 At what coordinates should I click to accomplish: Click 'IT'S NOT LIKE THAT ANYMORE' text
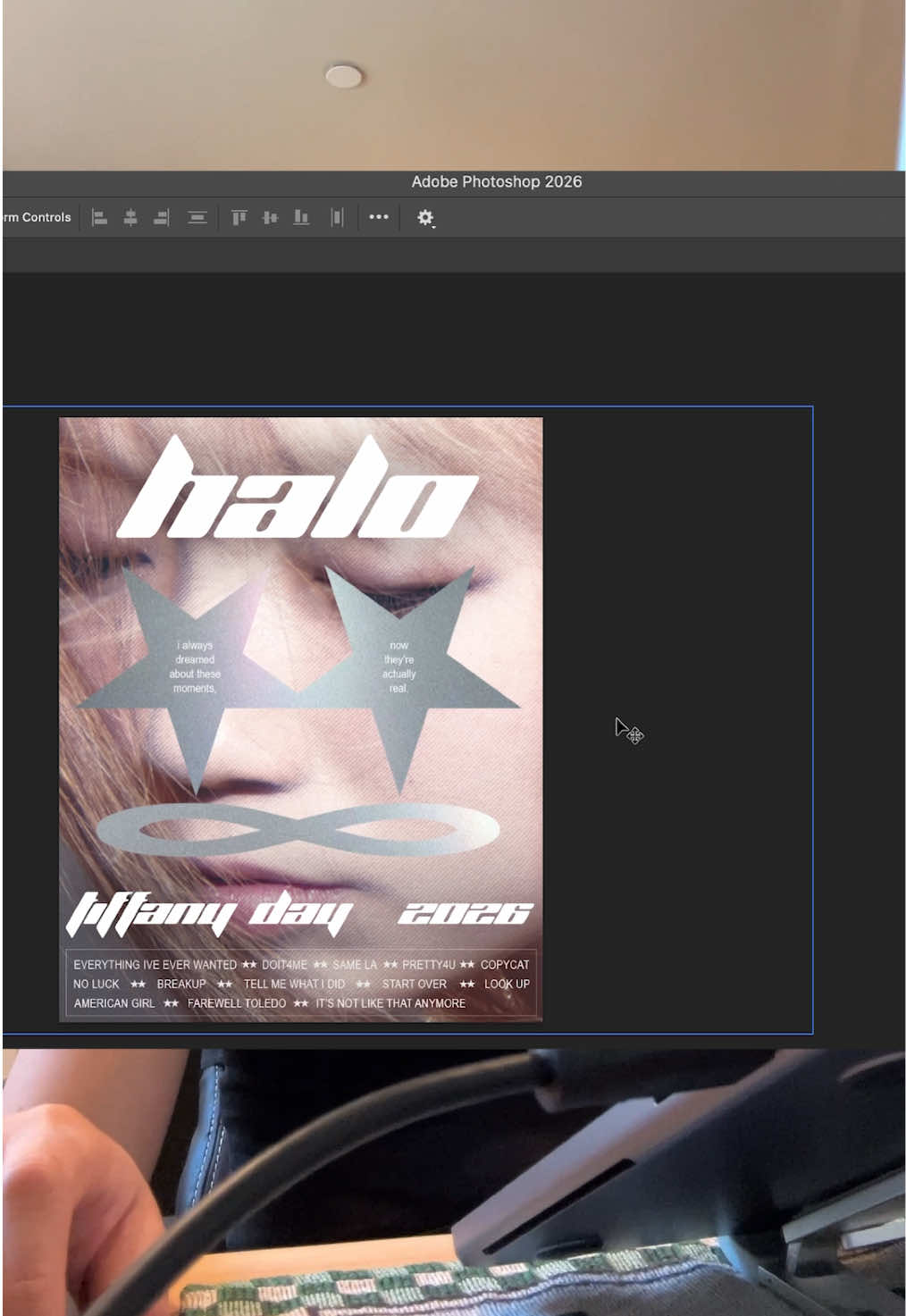coord(390,1003)
